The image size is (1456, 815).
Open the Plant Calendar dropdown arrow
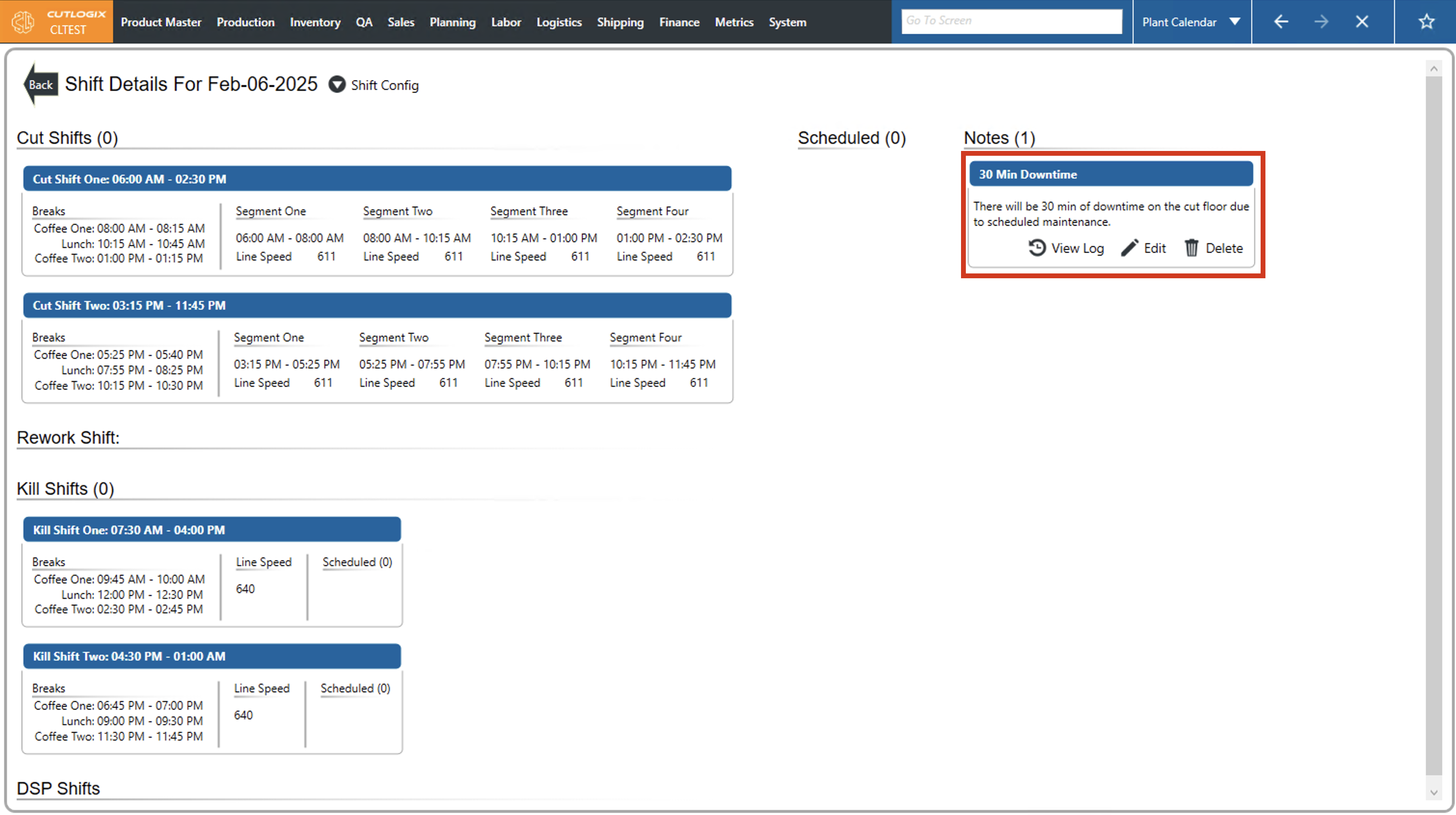[x=1235, y=22]
